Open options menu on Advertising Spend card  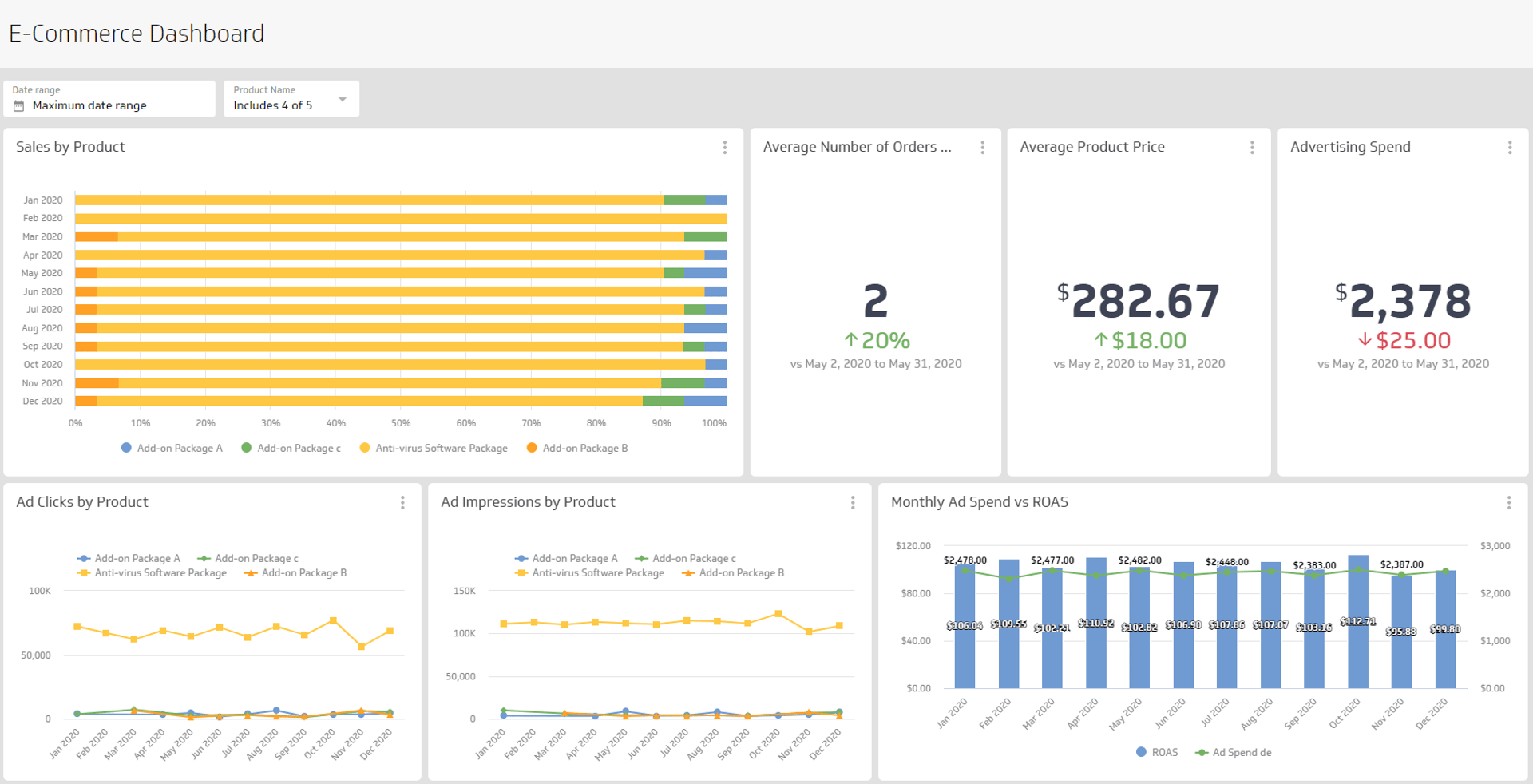tap(1510, 148)
